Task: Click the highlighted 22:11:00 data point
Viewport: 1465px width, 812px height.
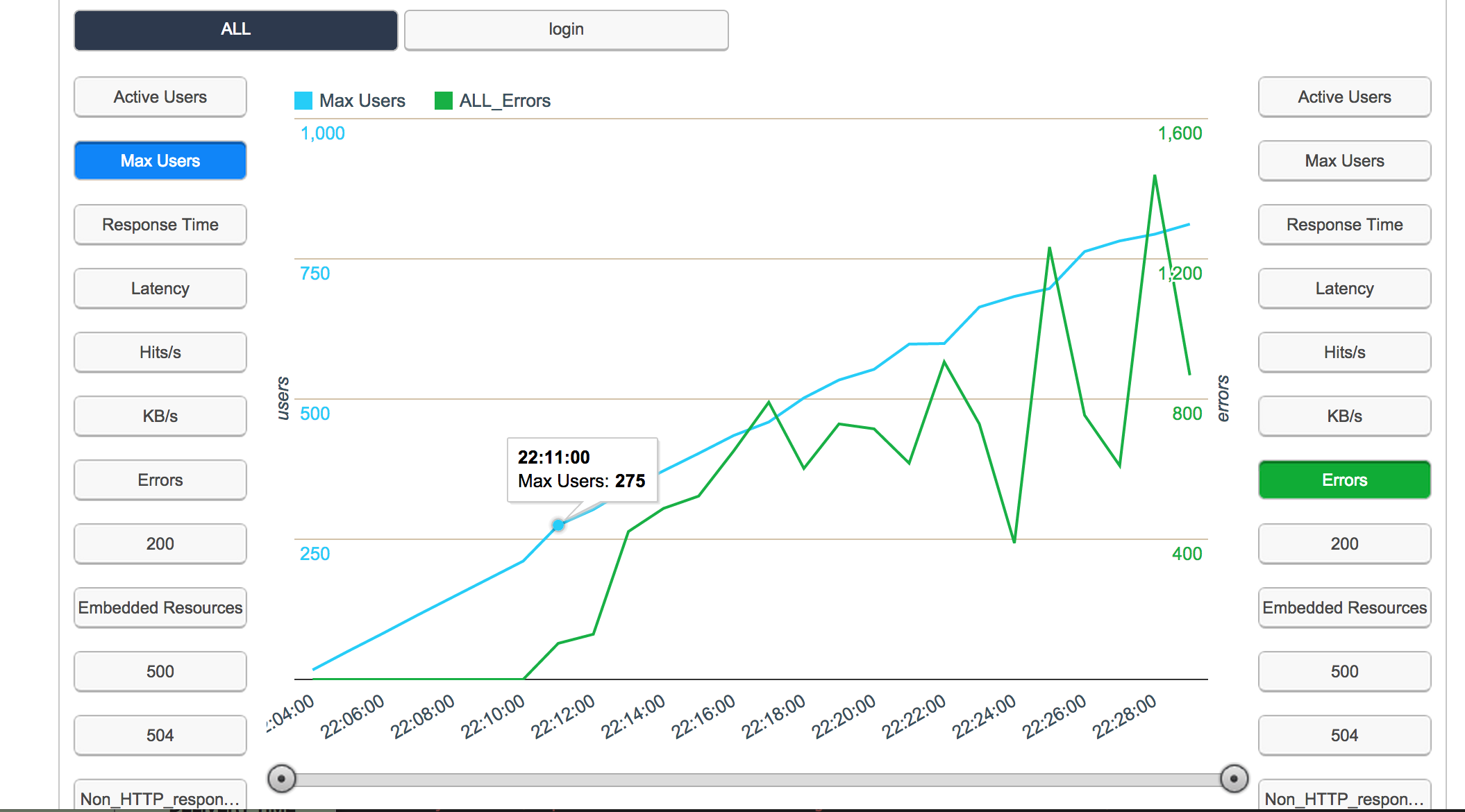Action: 558,525
